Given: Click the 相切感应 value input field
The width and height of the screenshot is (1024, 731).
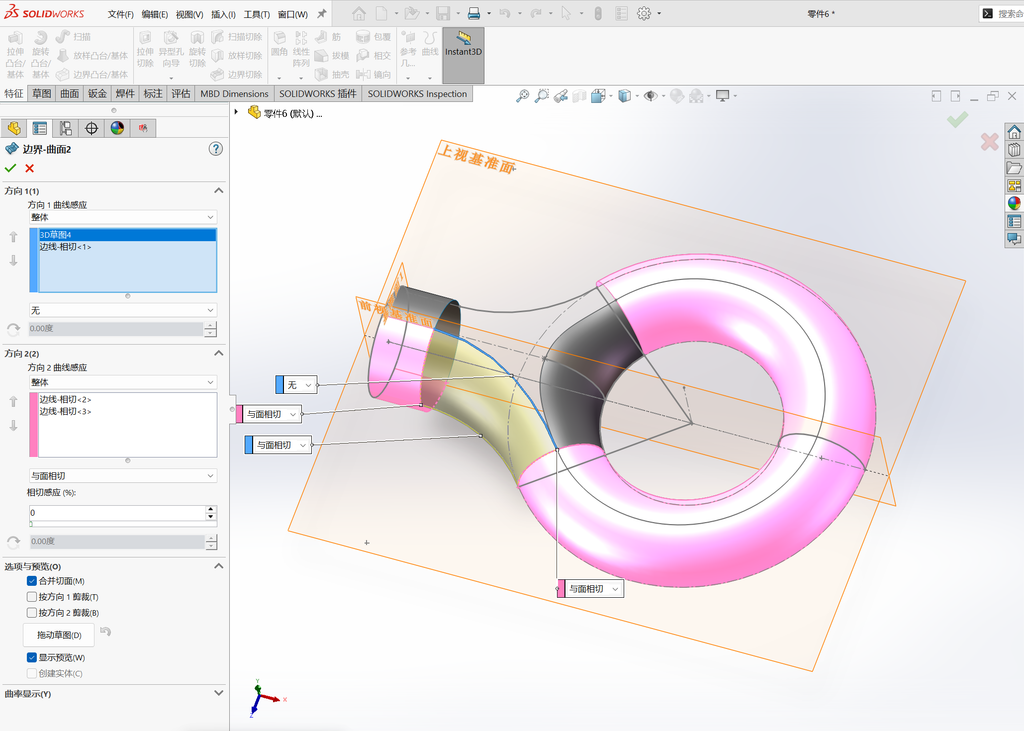Looking at the screenshot, I should click(118, 513).
